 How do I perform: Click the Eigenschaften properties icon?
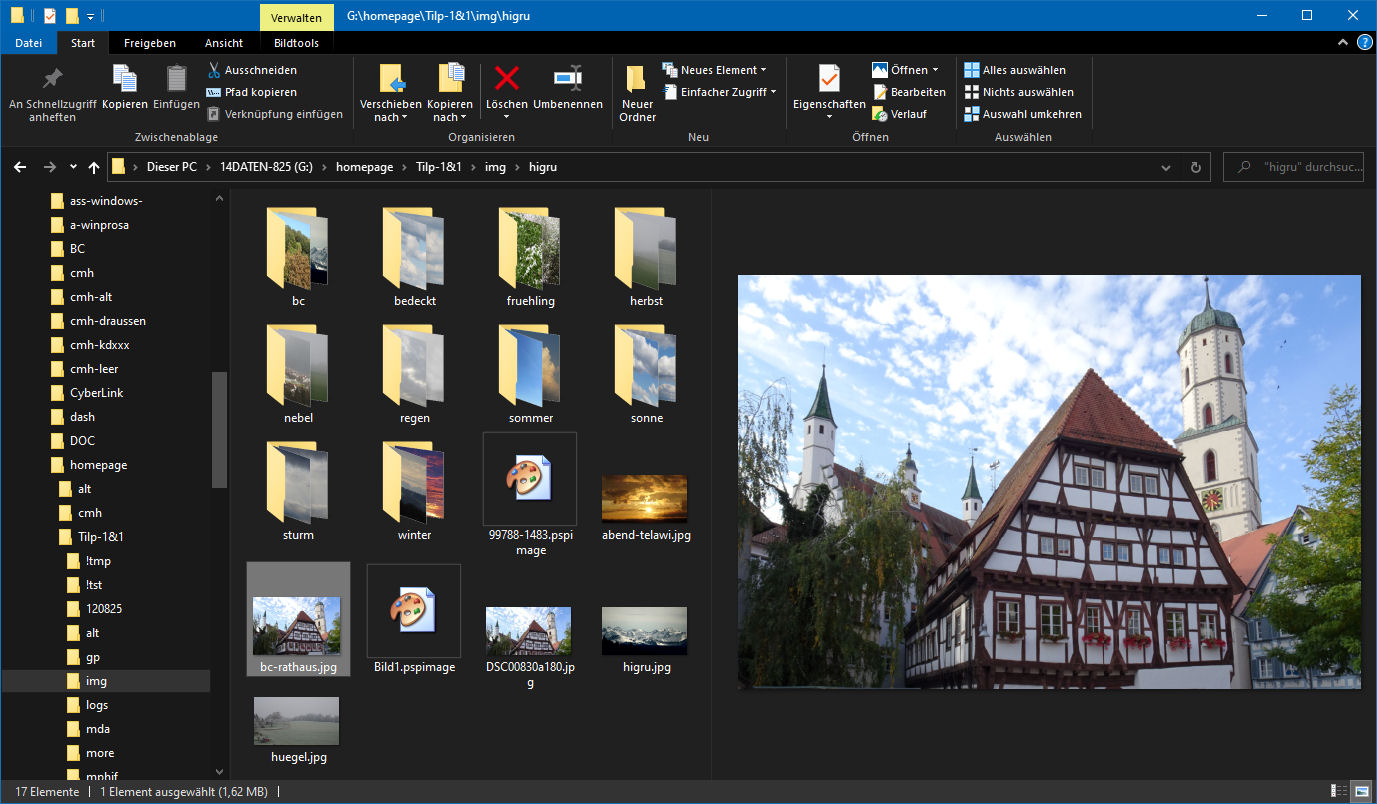[x=829, y=79]
